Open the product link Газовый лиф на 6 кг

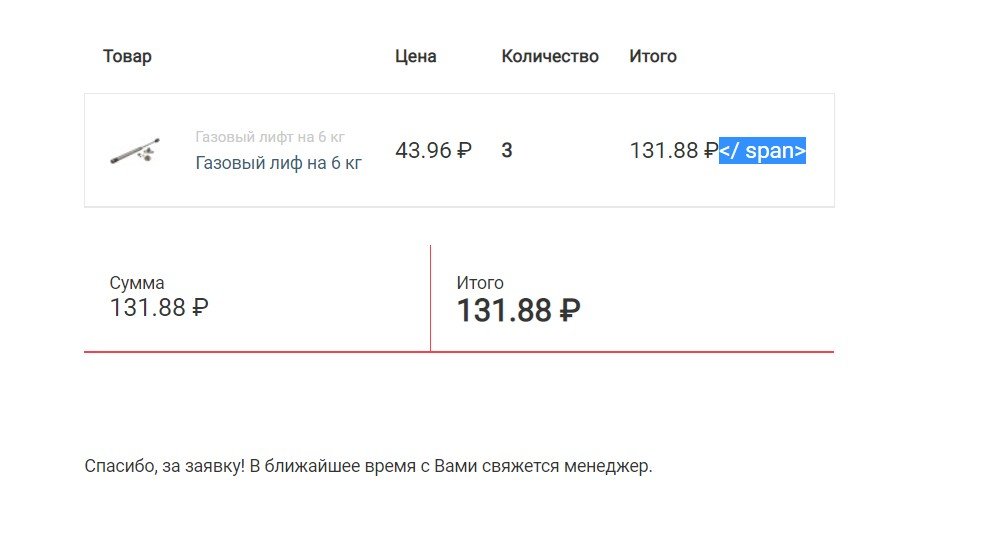pyautogui.click(x=279, y=163)
